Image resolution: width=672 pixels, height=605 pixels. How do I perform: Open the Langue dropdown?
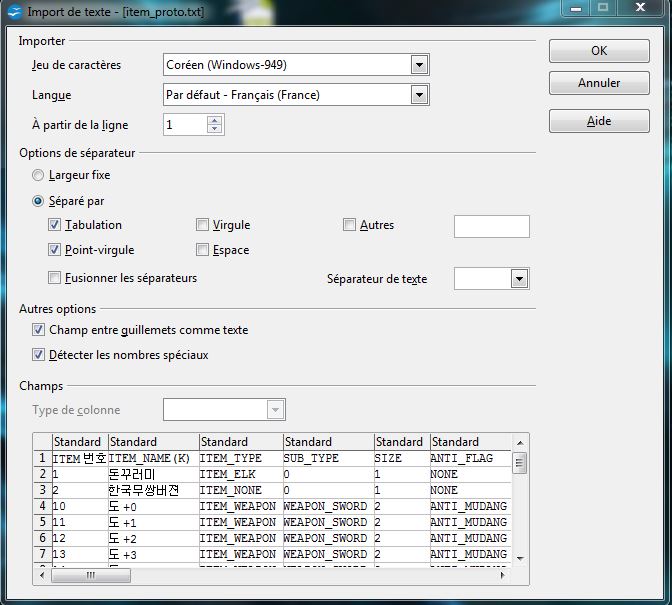(x=419, y=95)
